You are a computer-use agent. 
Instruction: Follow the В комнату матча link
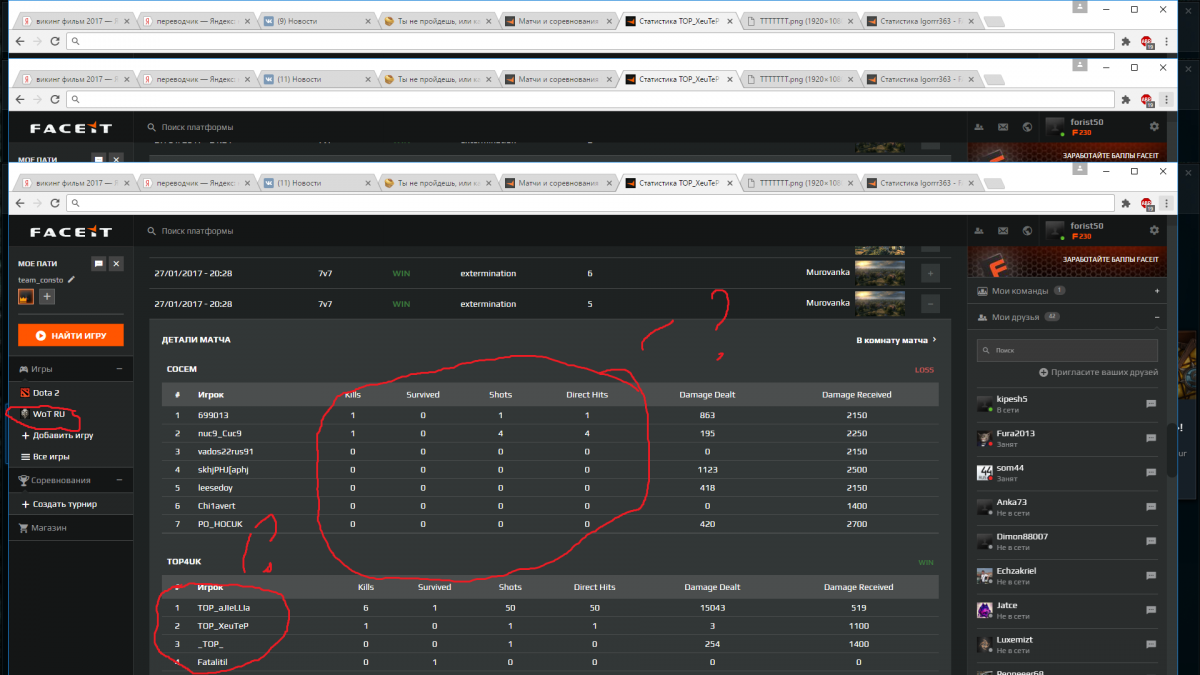[x=897, y=340]
